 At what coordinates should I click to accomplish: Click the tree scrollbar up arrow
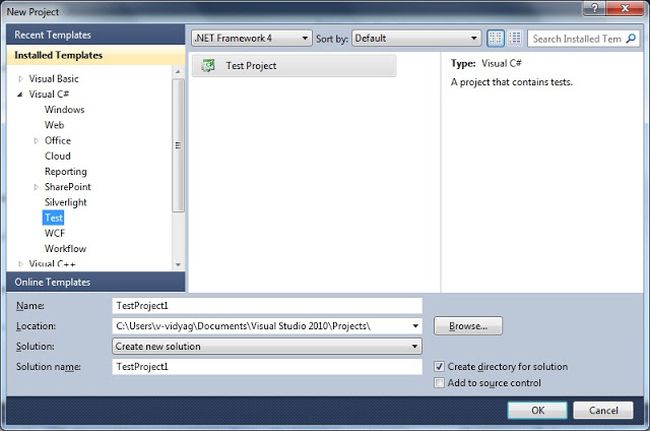(178, 72)
